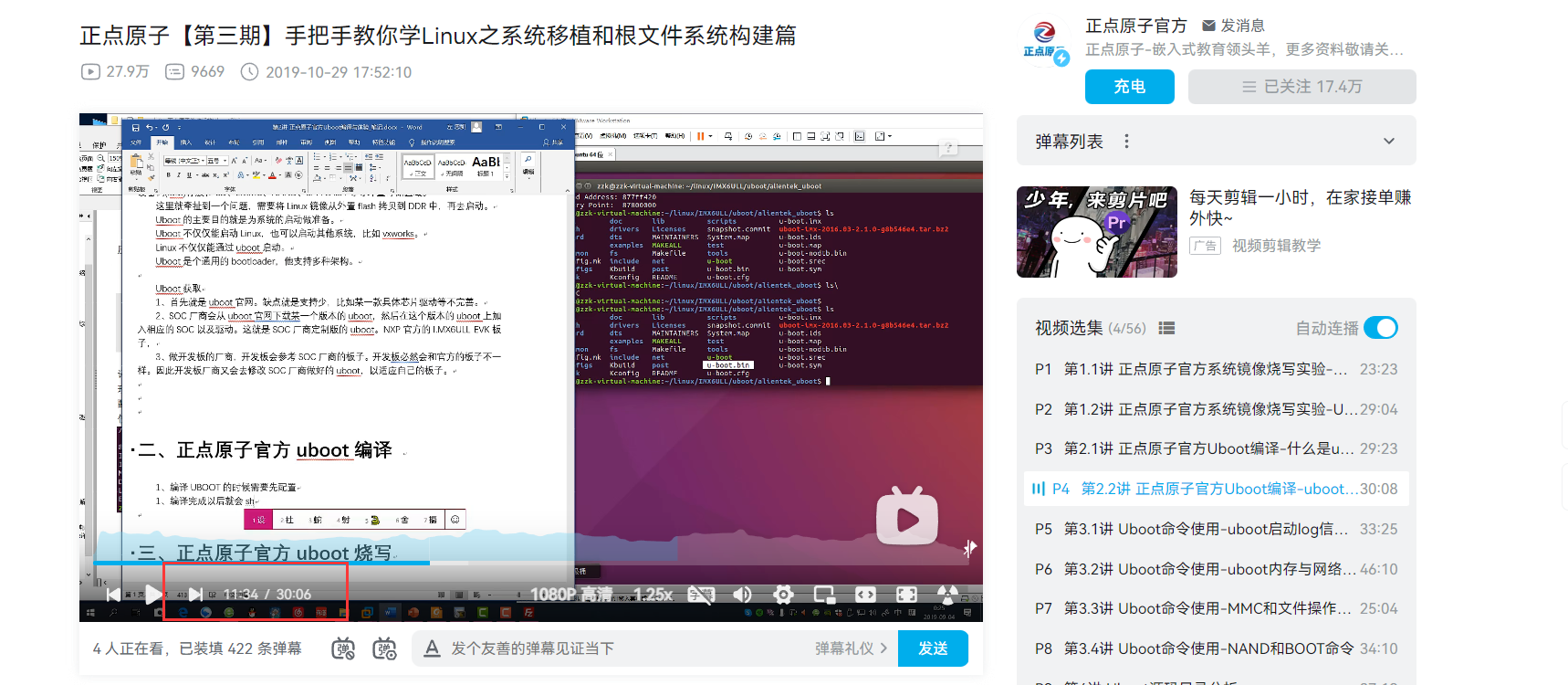Open the danmaku display settings icon

384,648
